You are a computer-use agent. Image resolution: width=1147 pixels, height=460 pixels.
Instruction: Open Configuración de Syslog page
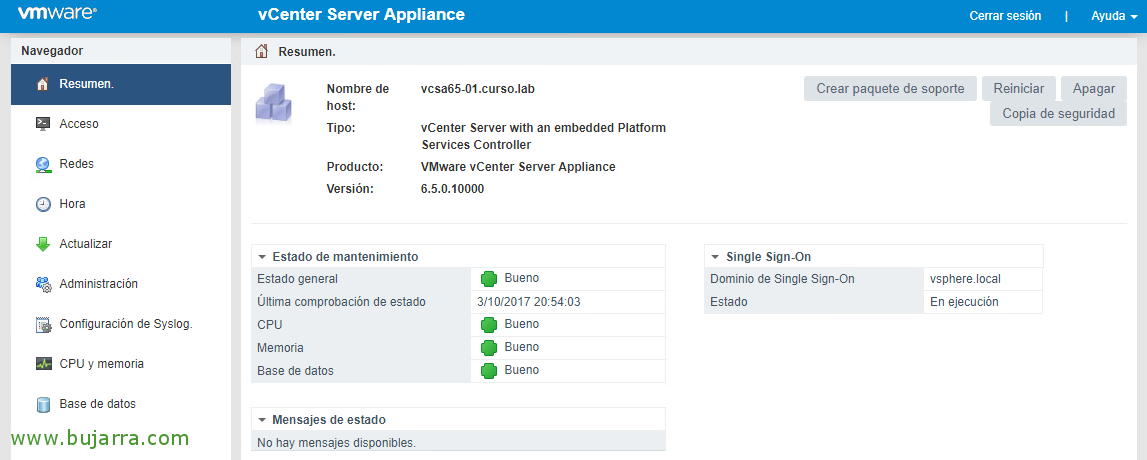point(121,323)
